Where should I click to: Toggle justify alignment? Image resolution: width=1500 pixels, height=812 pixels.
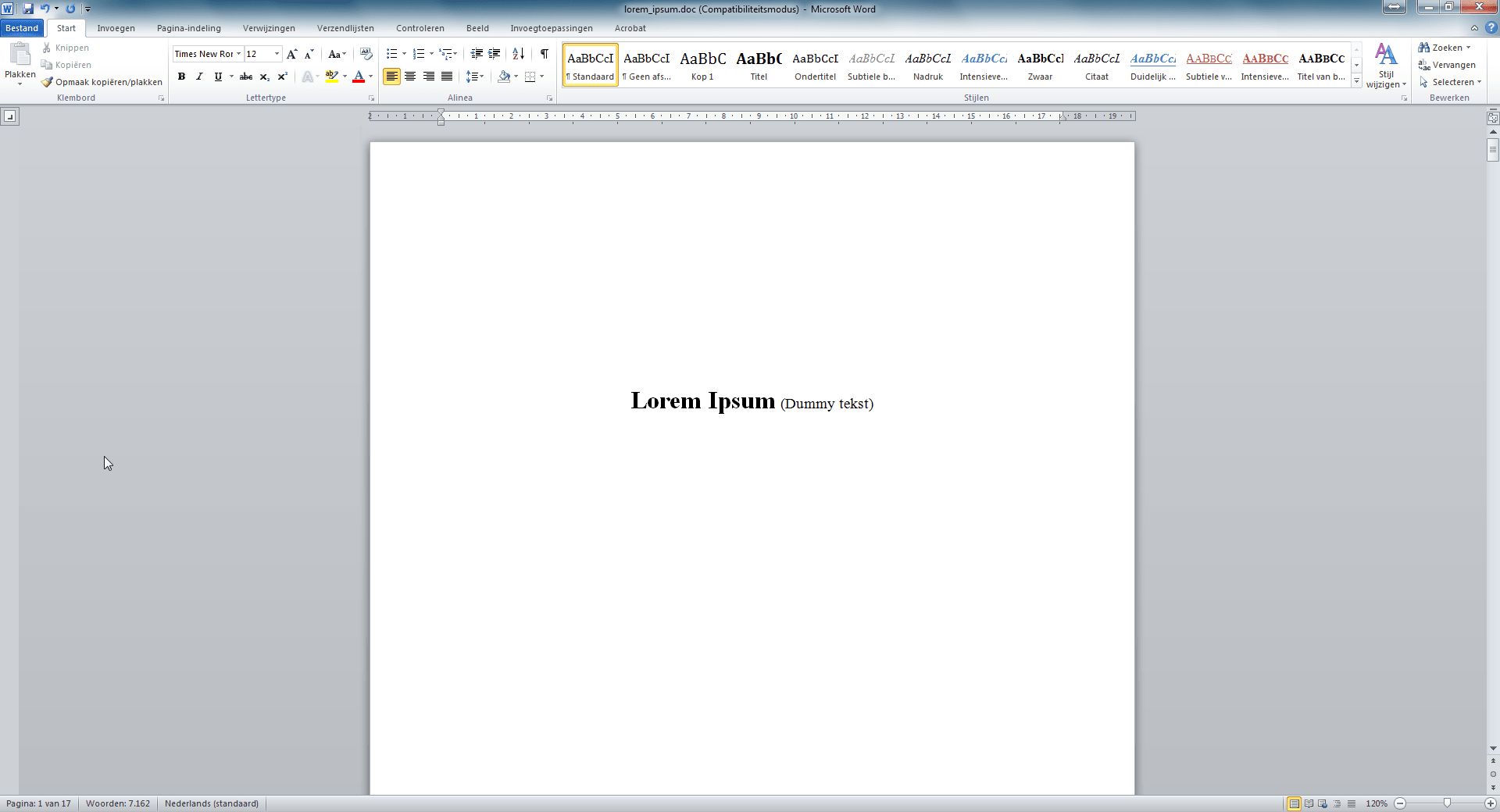pos(446,77)
